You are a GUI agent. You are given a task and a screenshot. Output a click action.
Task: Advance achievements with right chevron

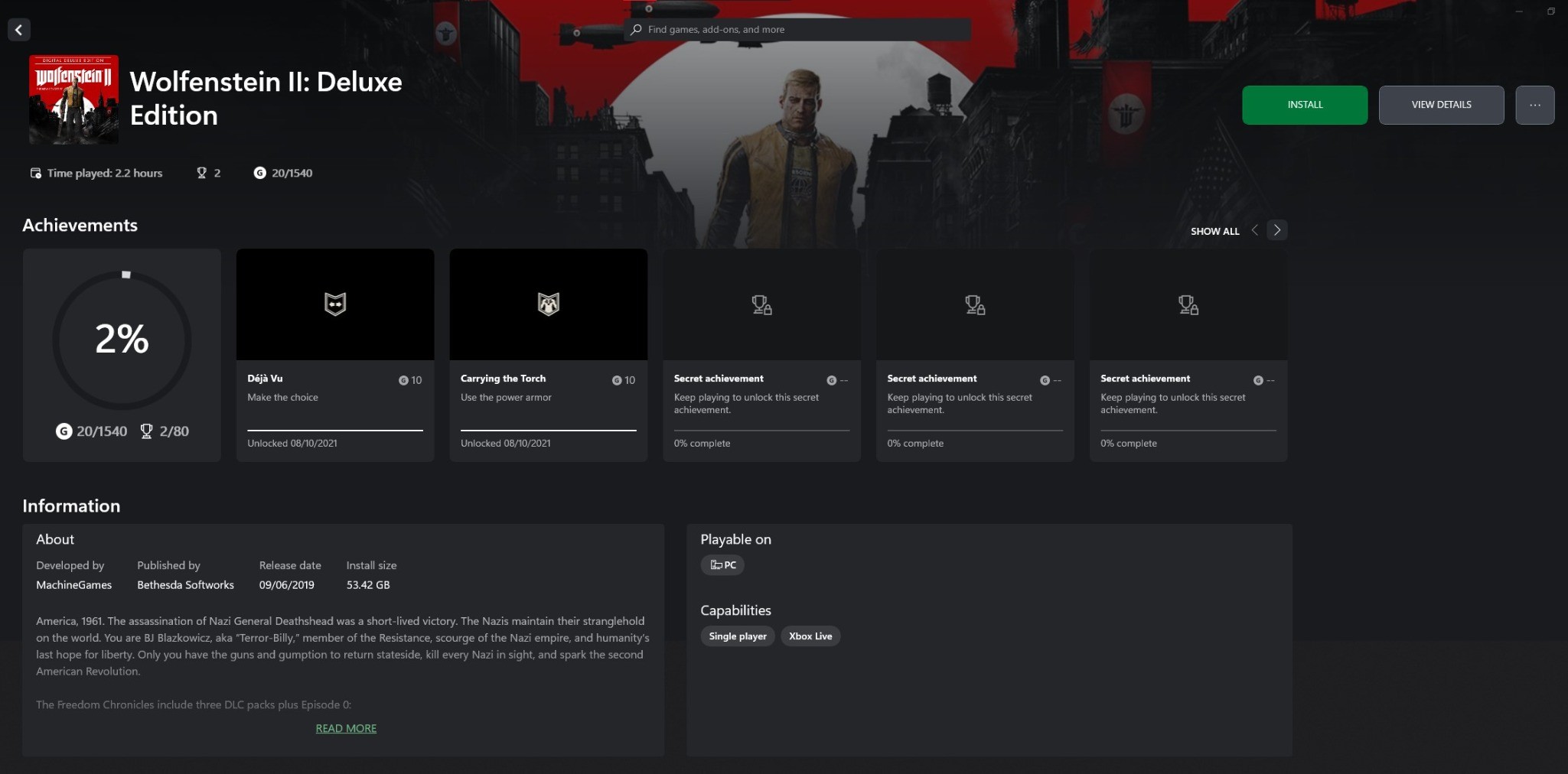(1277, 230)
